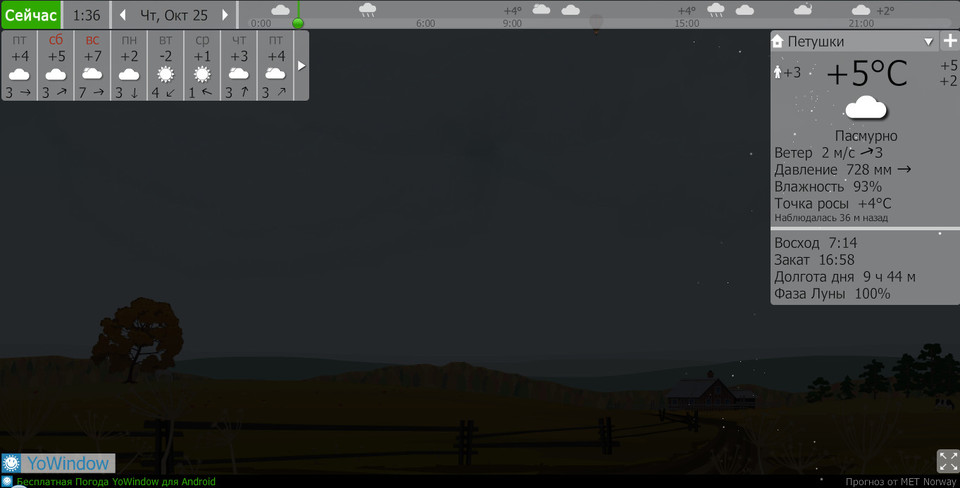Open YoWindow for Android link
This screenshot has height=488, width=960.
tap(115, 482)
